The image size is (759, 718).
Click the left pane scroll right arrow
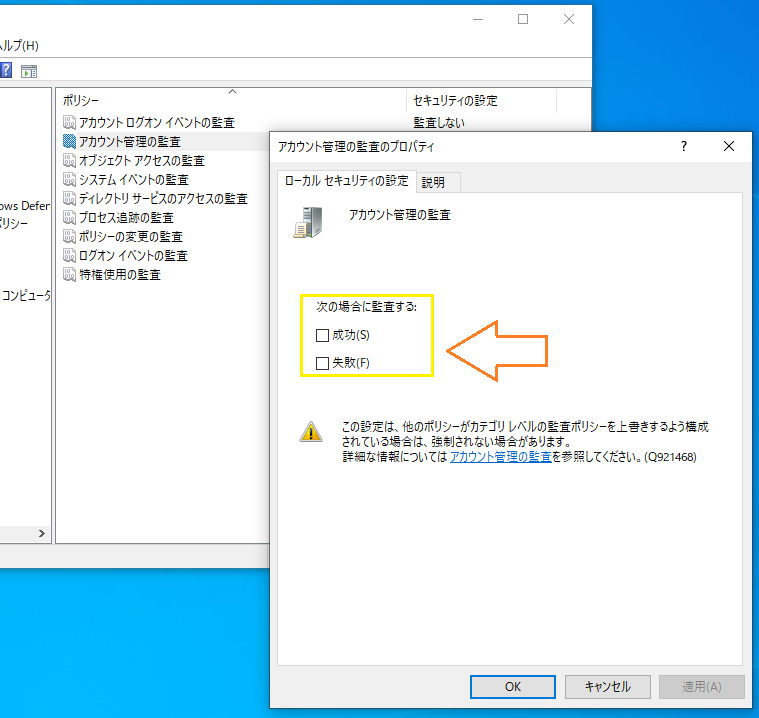click(x=42, y=533)
